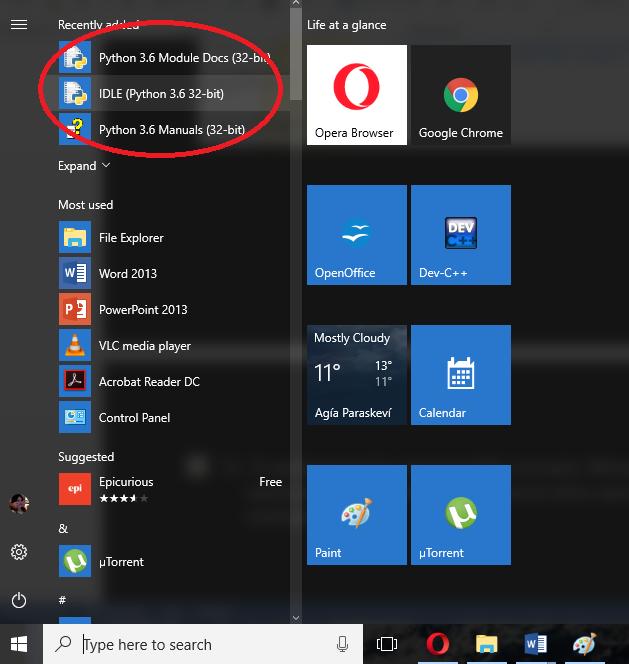Click the 'Free' price label for Epicurious

[x=270, y=482]
